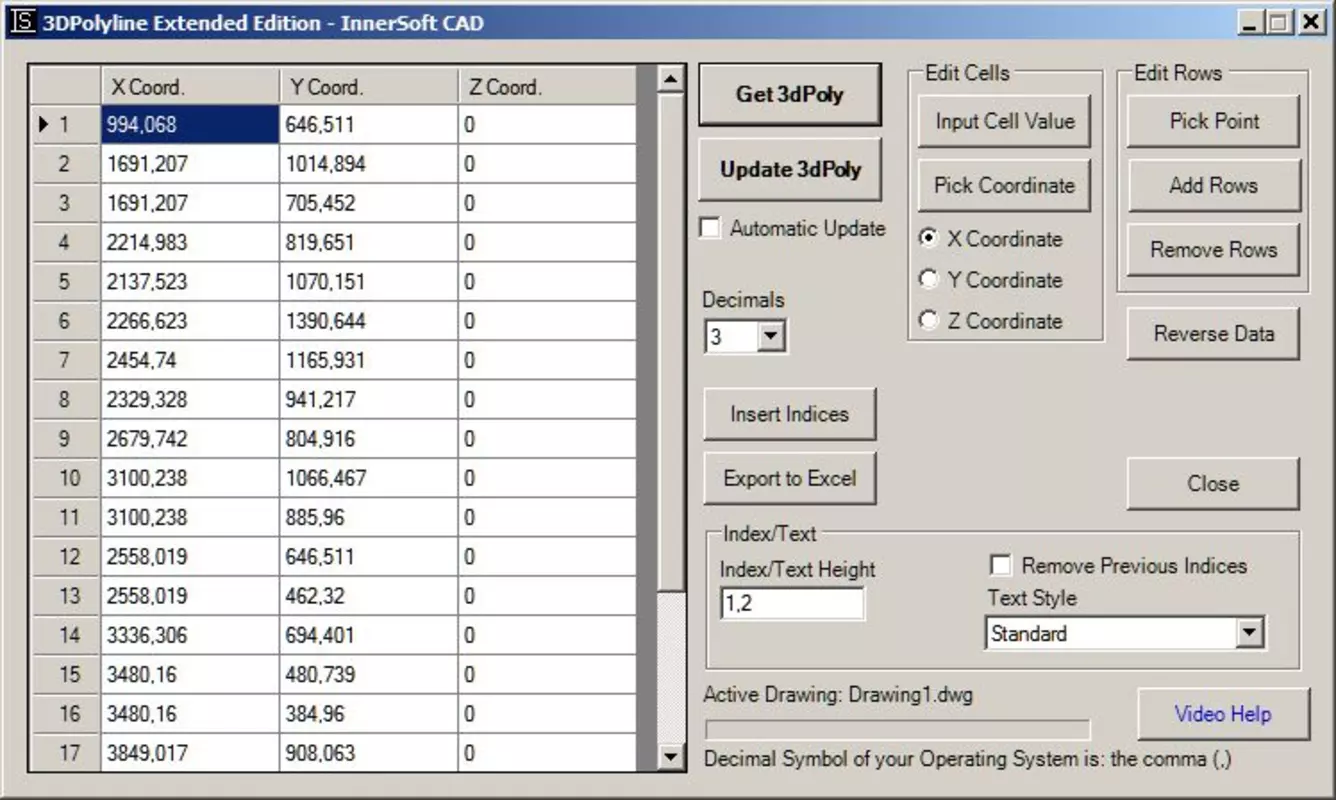Maximize the 3DPolyline window
Image resolution: width=1336 pixels, height=800 pixels.
pos(1280,22)
